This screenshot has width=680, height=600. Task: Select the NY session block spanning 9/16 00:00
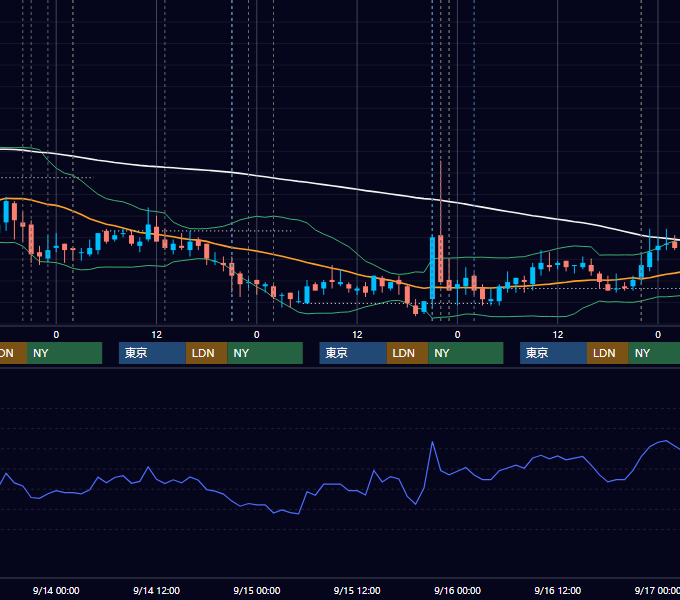click(466, 353)
